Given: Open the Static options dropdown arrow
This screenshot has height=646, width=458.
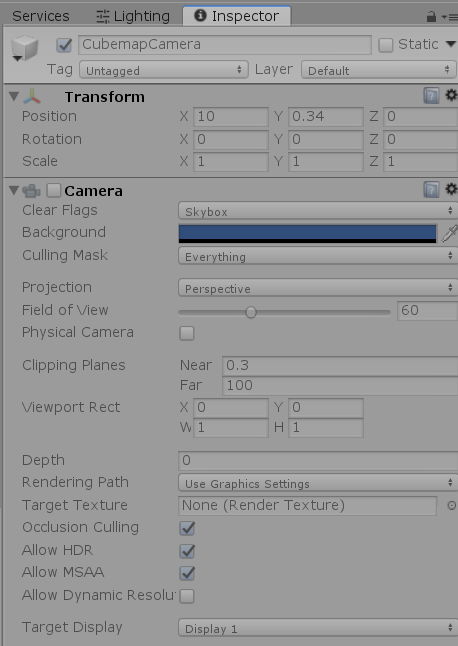Looking at the screenshot, I should point(450,44).
